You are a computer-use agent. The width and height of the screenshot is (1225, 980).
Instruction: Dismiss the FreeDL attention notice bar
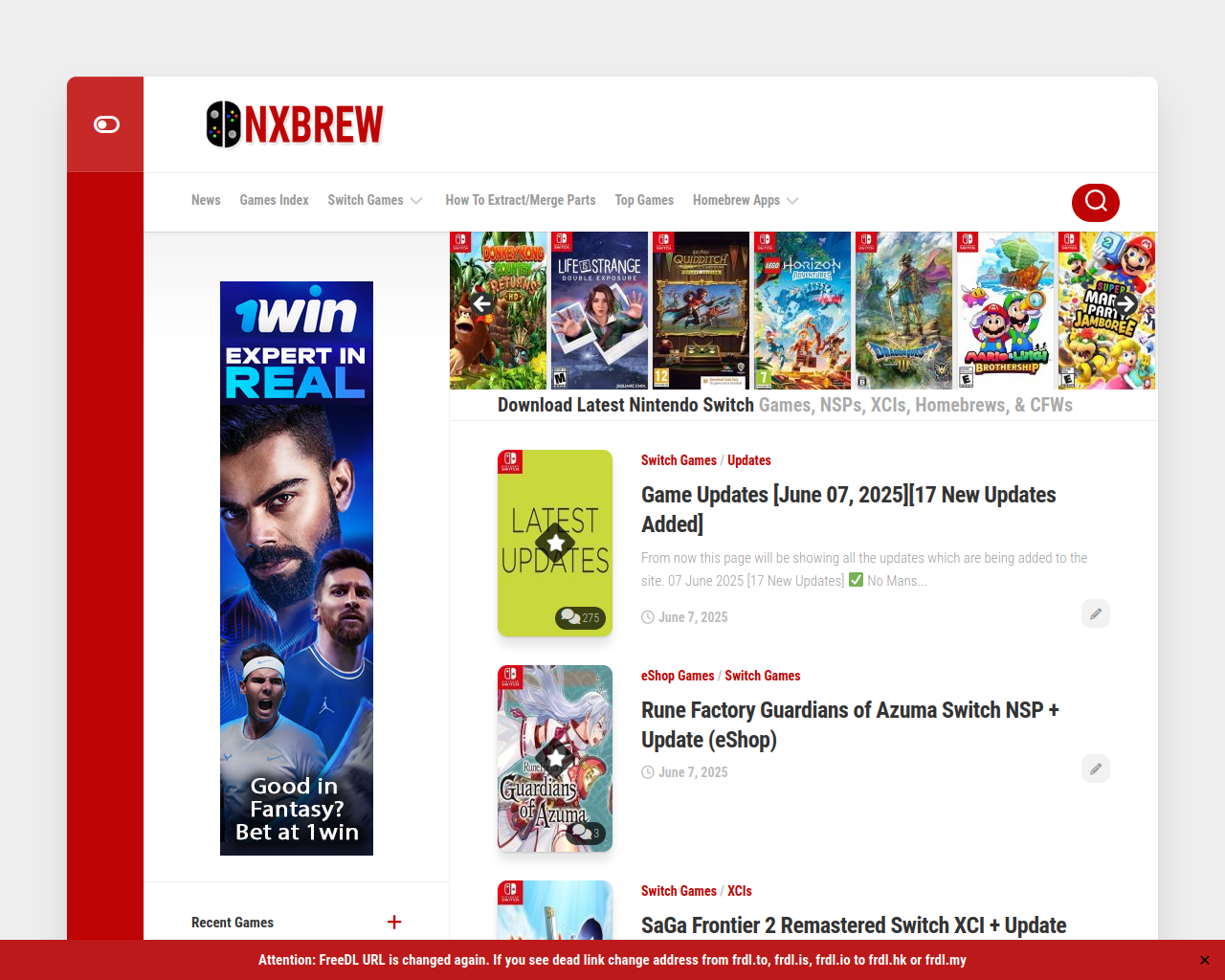[x=1205, y=960]
